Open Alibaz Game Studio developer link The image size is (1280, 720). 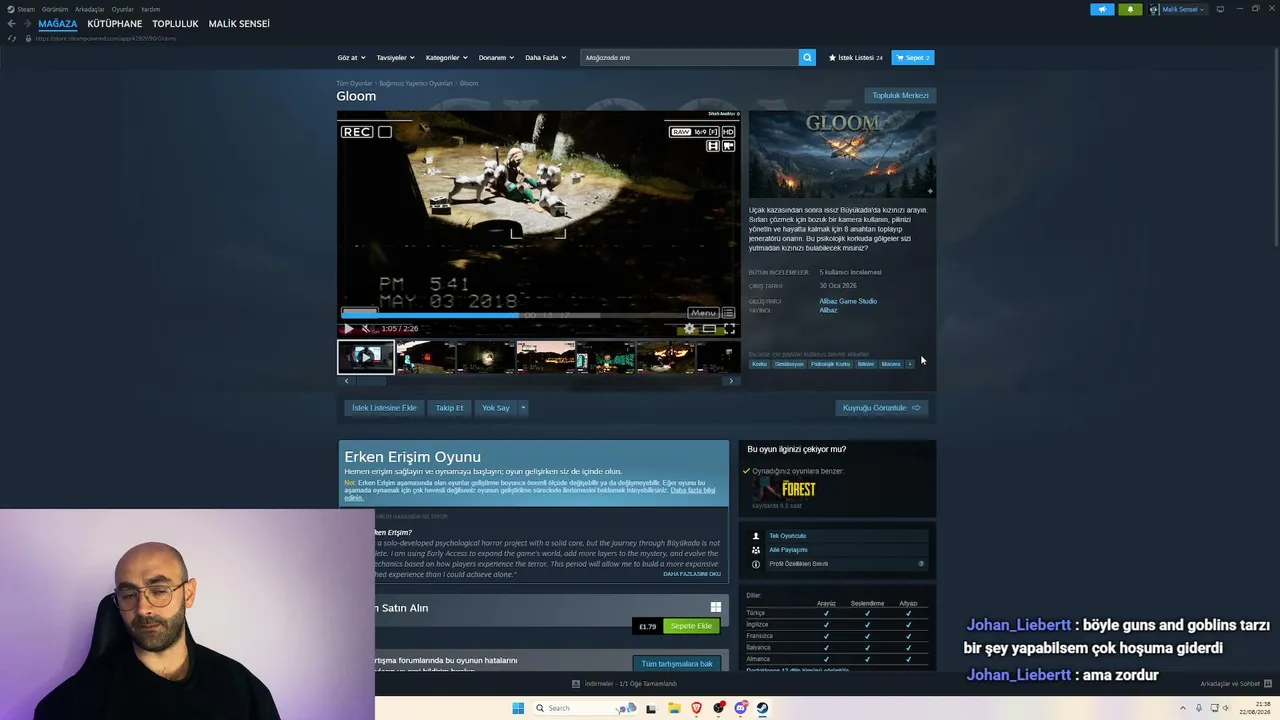(x=848, y=301)
